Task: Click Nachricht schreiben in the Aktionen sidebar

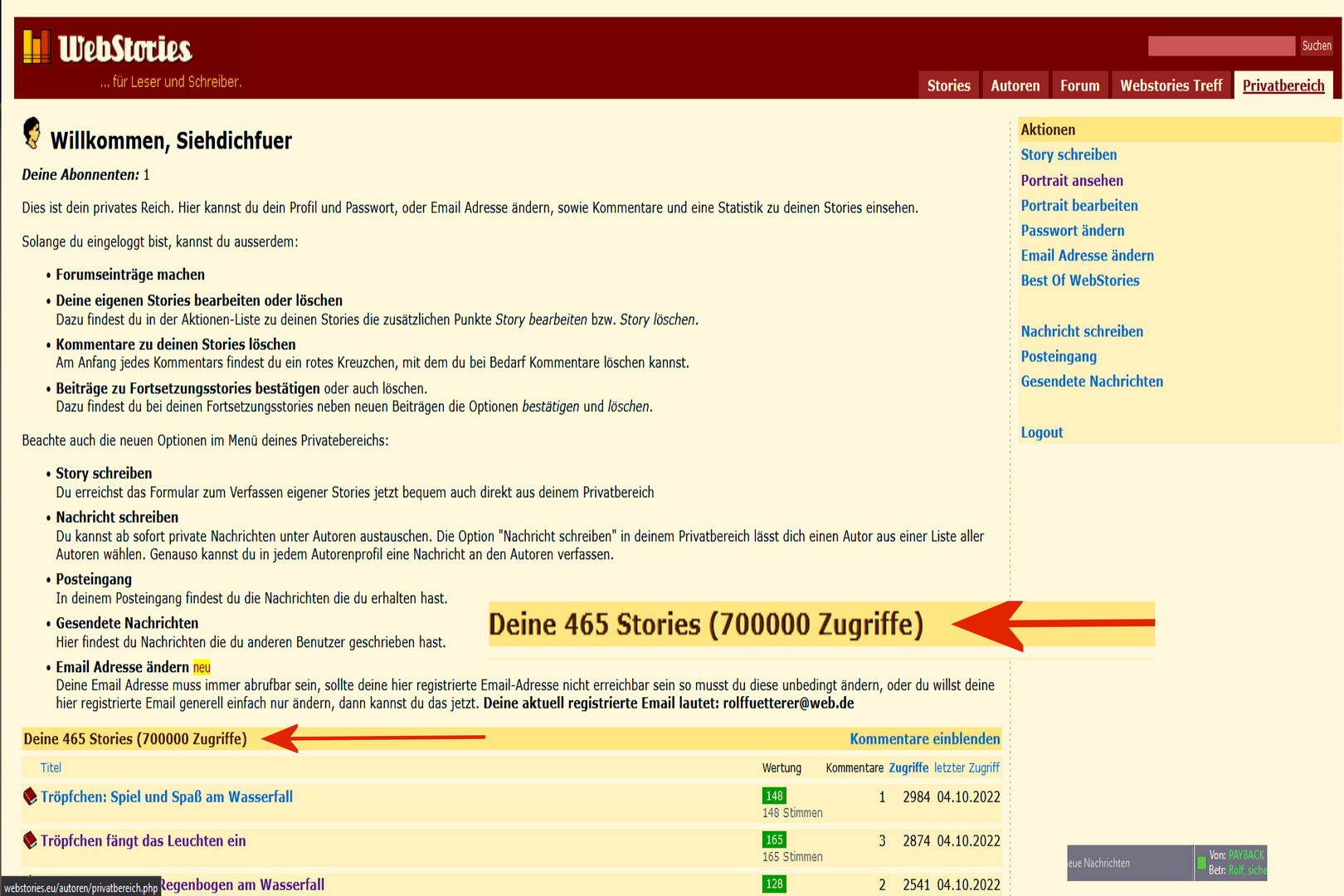Action: click(x=1082, y=331)
